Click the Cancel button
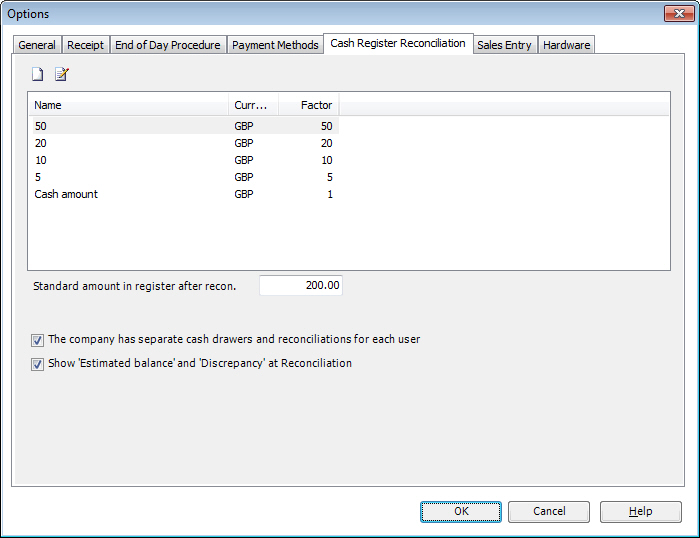 tap(549, 511)
